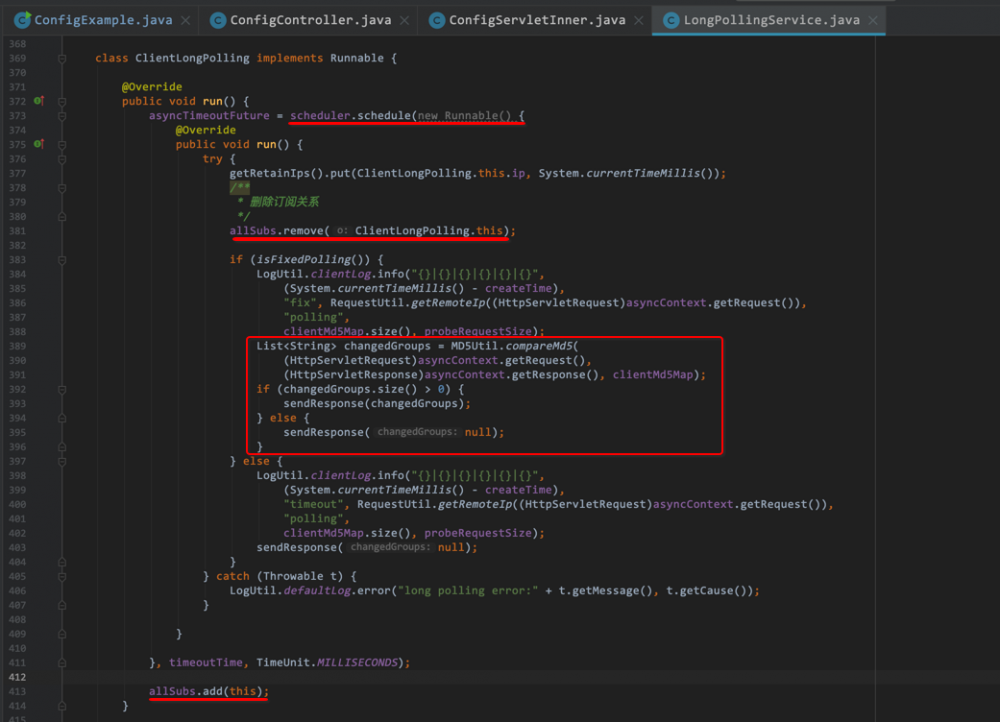
Task: Place cursor on allSubs.add(this) statement
Action: [x=208, y=692]
